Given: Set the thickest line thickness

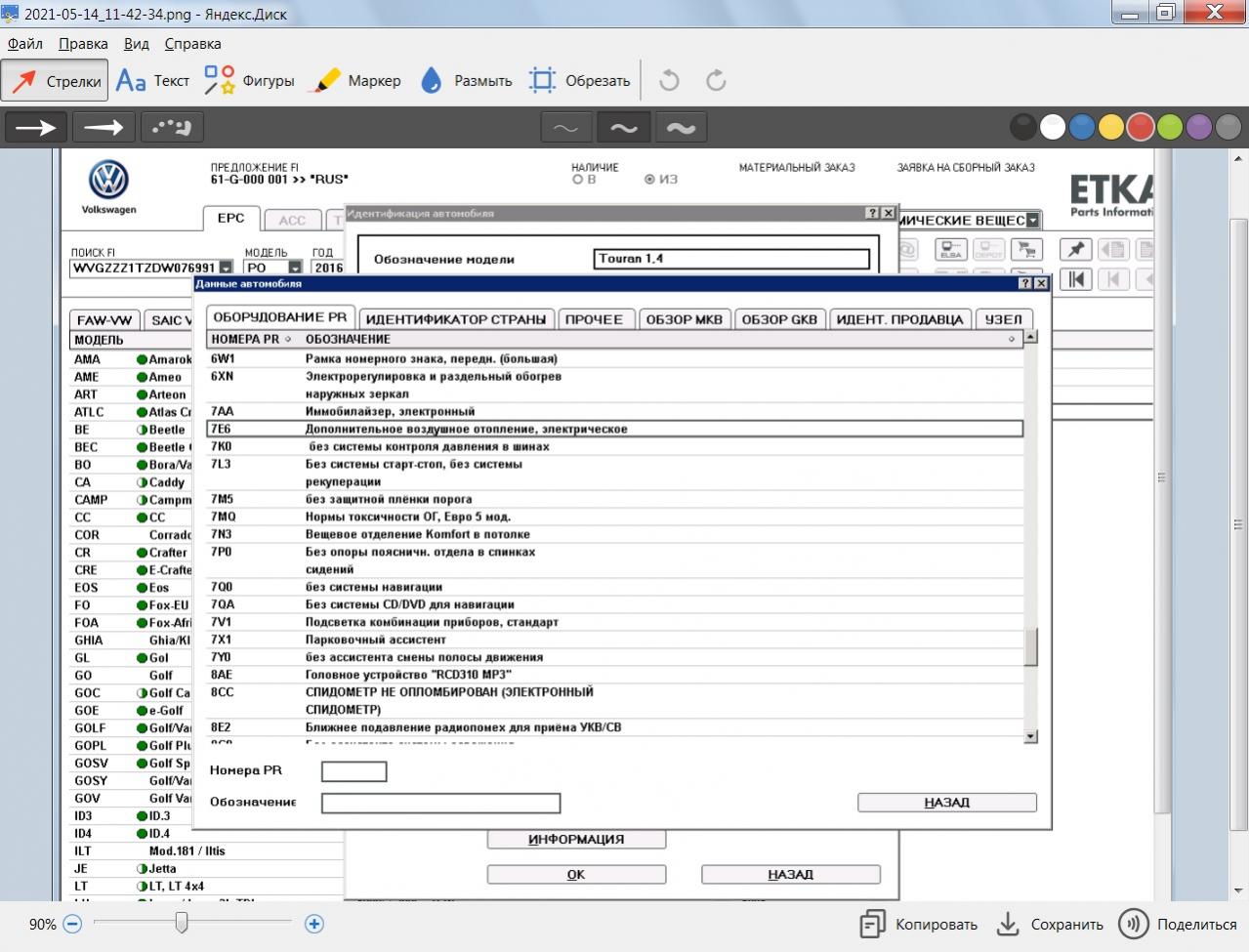Looking at the screenshot, I should 682,128.
